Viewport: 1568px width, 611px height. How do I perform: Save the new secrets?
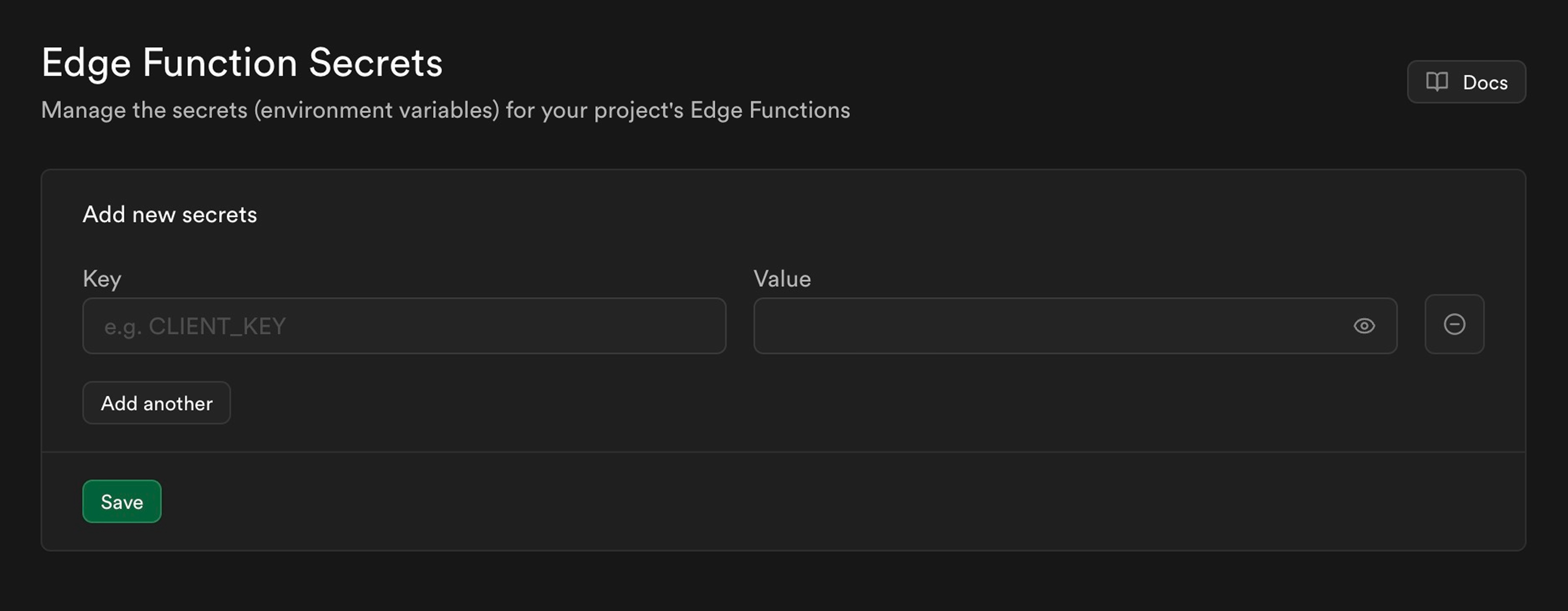tap(122, 502)
